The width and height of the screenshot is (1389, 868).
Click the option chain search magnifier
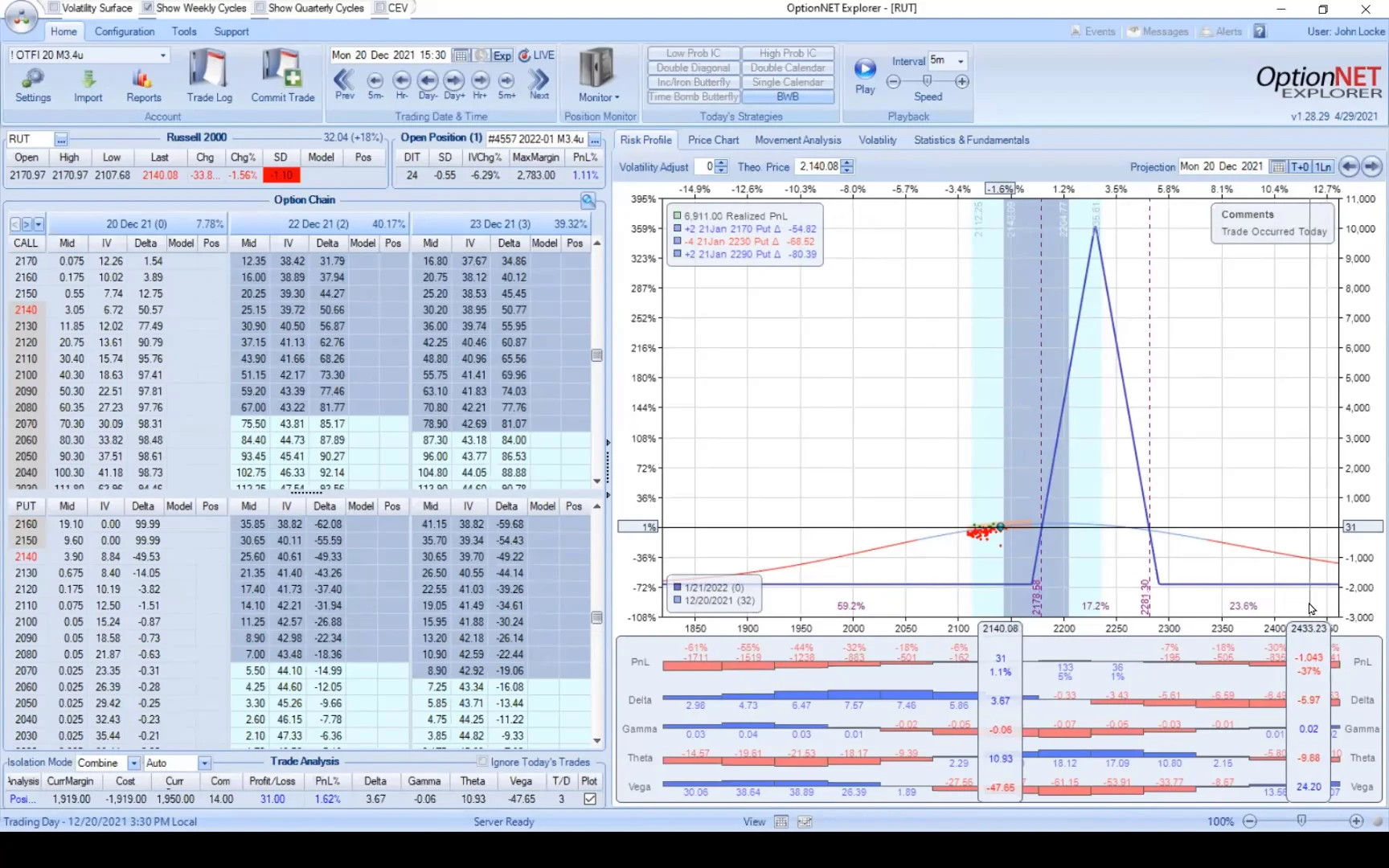[x=588, y=200]
